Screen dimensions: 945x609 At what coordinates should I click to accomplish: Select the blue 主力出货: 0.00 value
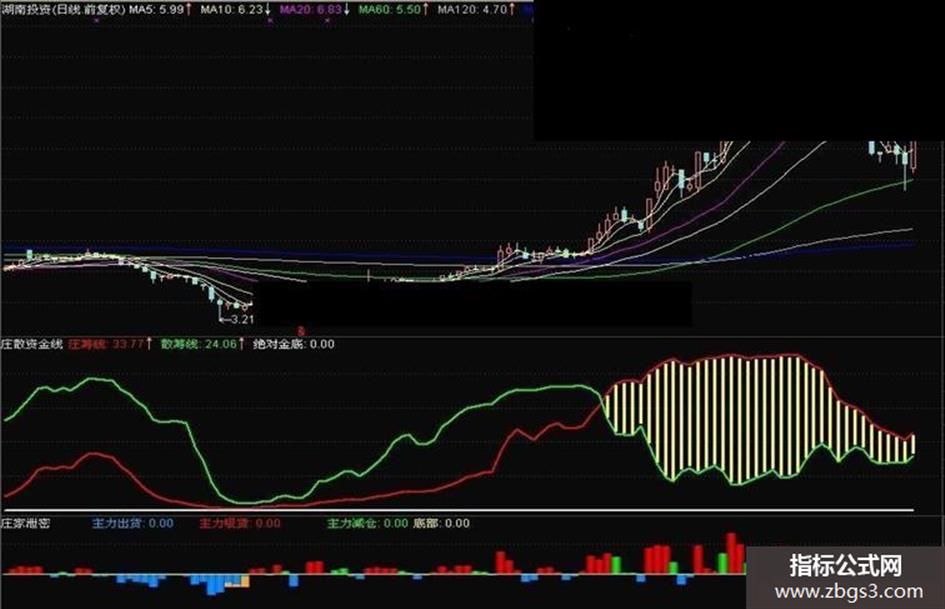[133, 523]
